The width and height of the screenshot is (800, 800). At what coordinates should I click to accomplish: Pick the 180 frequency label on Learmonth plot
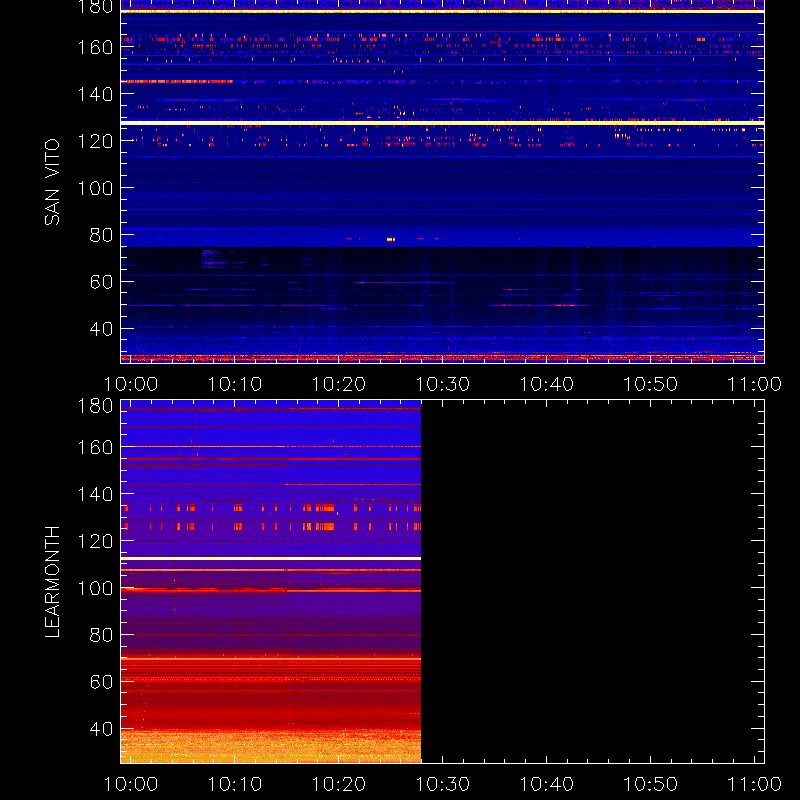95,406
